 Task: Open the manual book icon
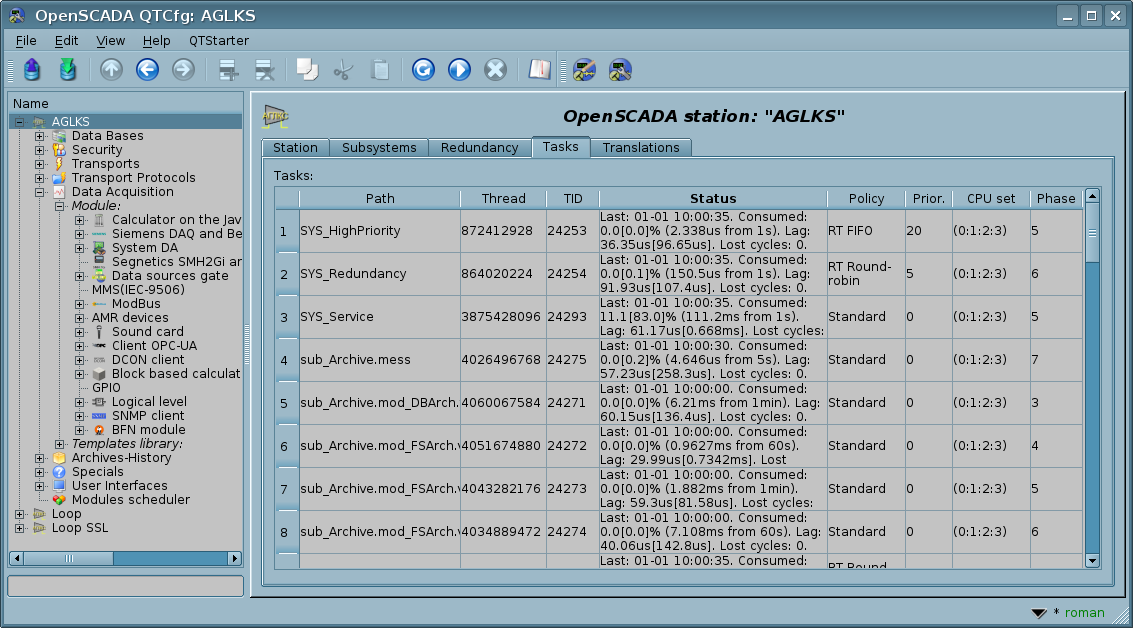click(x=540, y=70)
